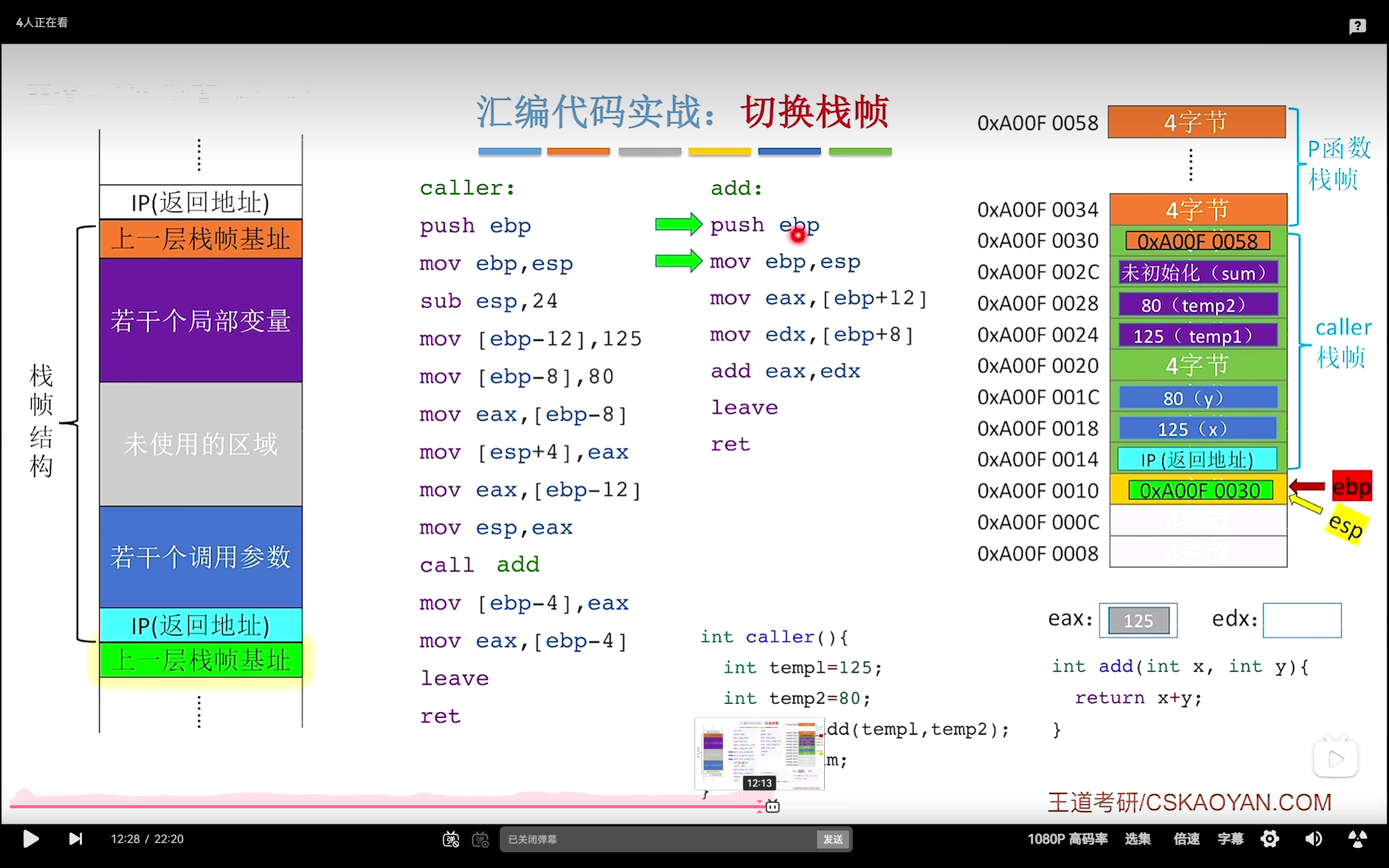Expand the 倍速 playback speed menu

tap(1186, 839)
